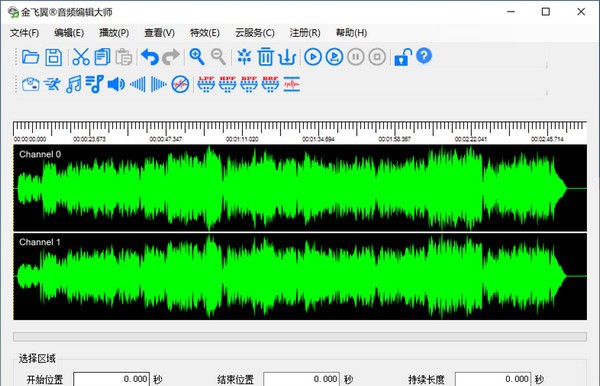Viewport: 600px width, 386px height.
Task: Click ruler marker 00:01:34.694
Action: 318,139
